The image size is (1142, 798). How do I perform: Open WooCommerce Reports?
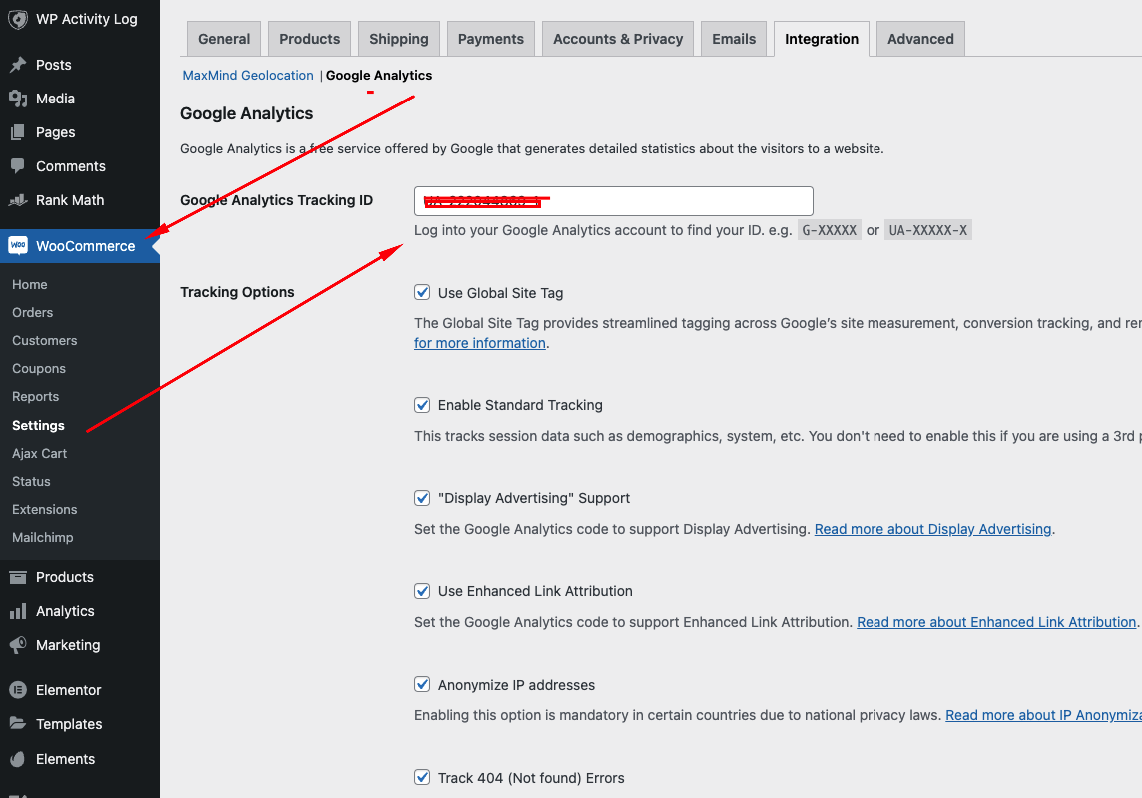36,397
